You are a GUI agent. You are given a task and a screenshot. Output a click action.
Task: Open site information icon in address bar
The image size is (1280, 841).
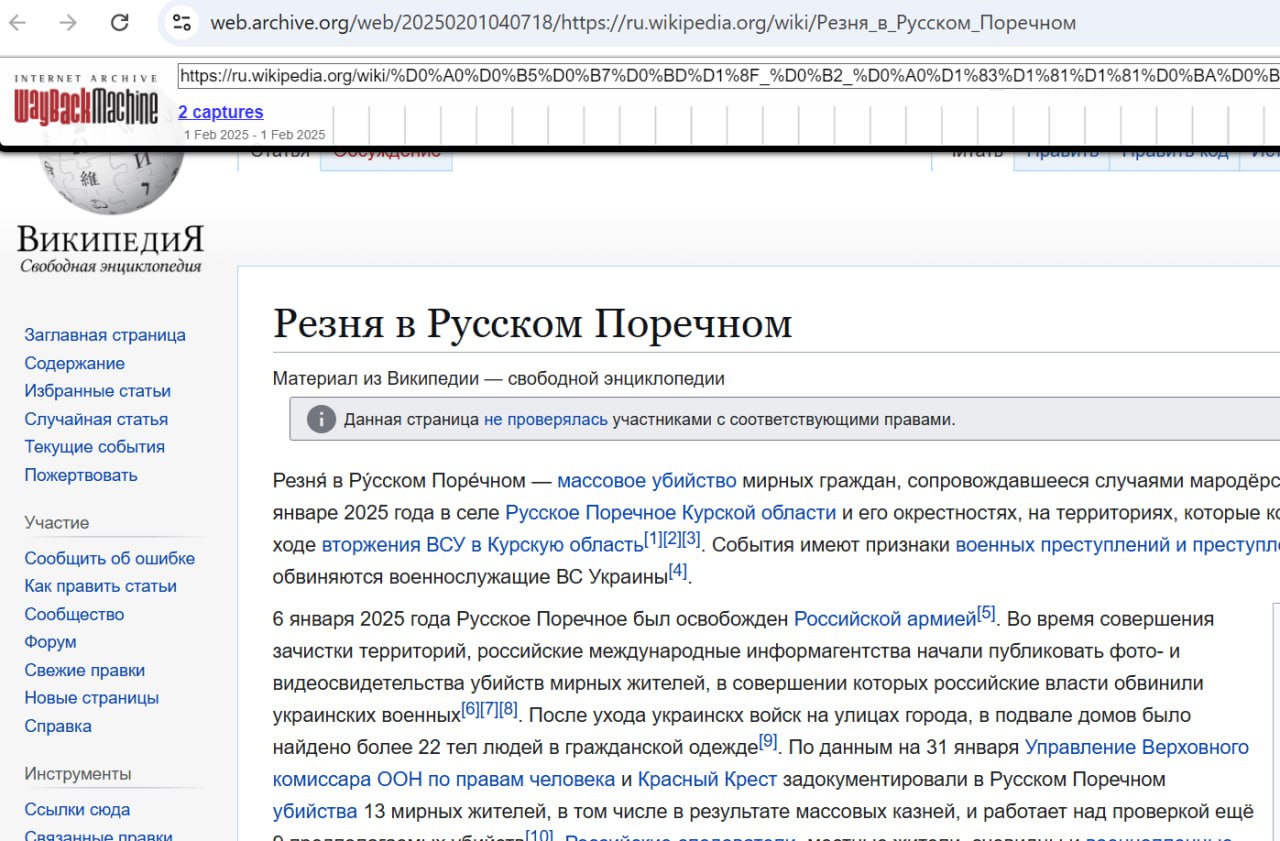coord(181,23)
